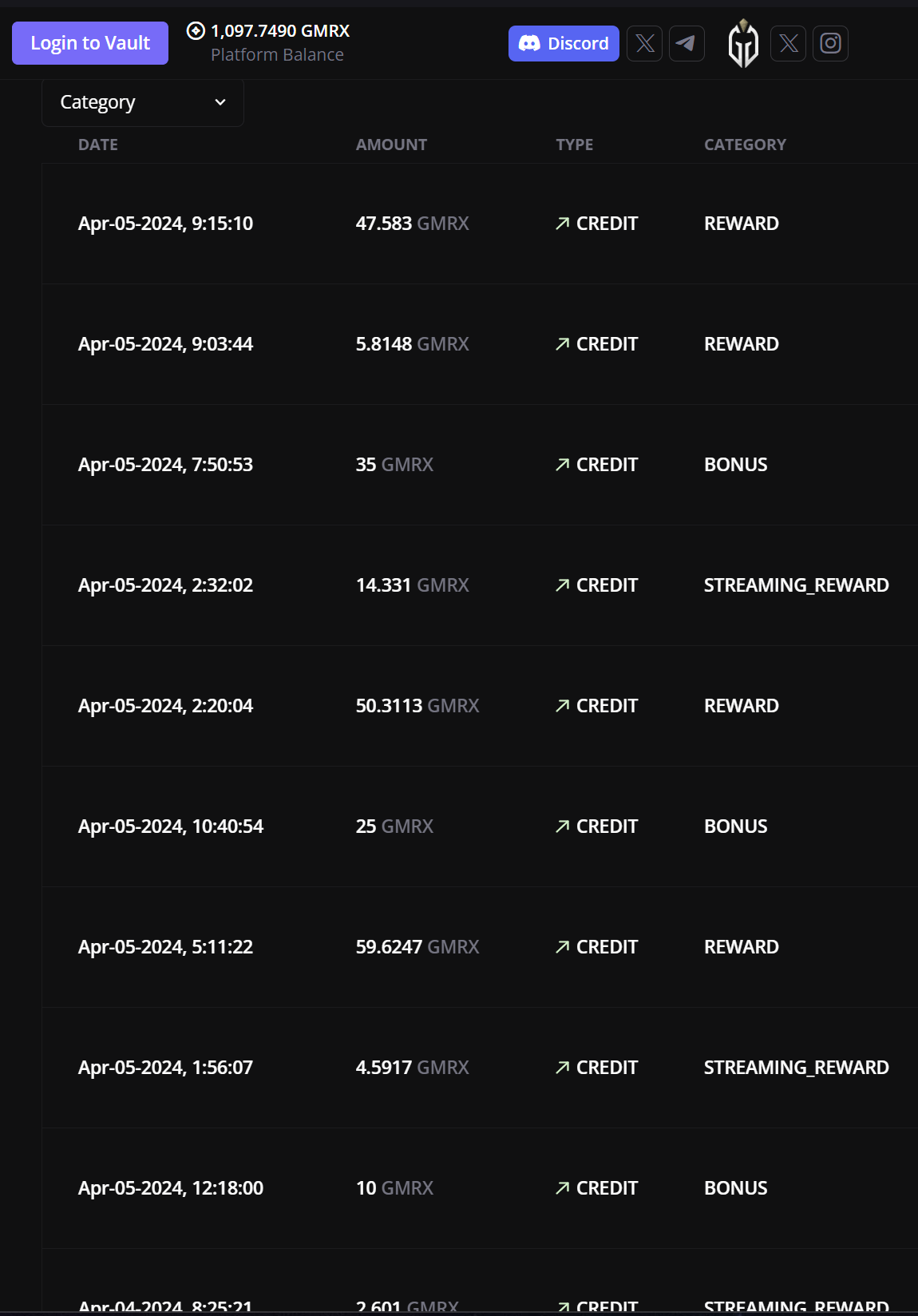Click the GMRX coin icon by balance
Image resolution: width=918 pixels, height=1316 pixels.
[x=196, y=31]
